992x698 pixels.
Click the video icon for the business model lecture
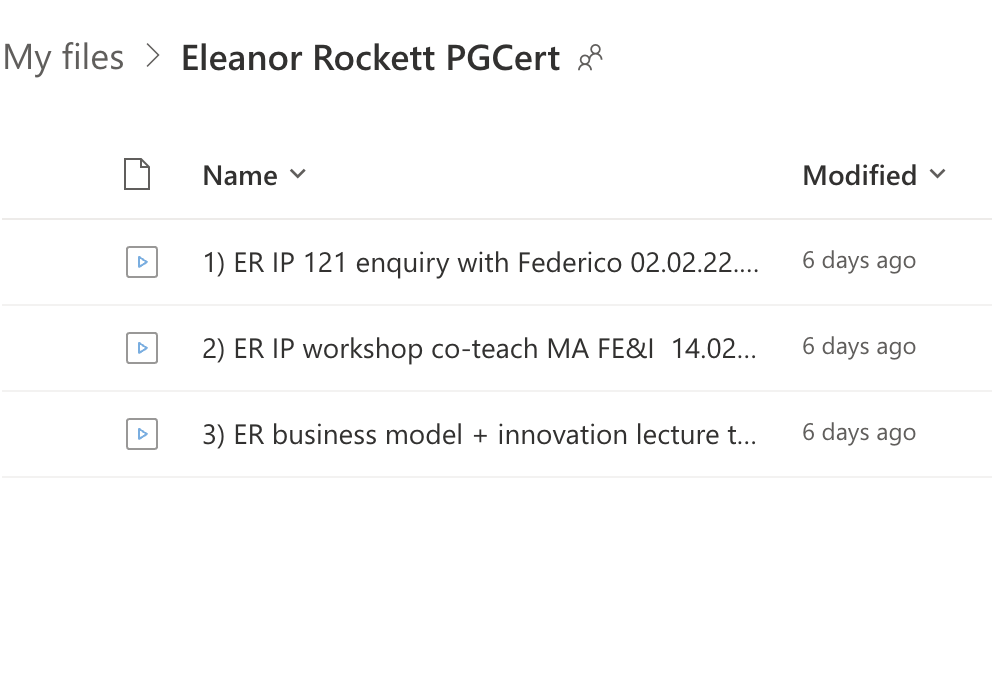(x=142, y=434)
